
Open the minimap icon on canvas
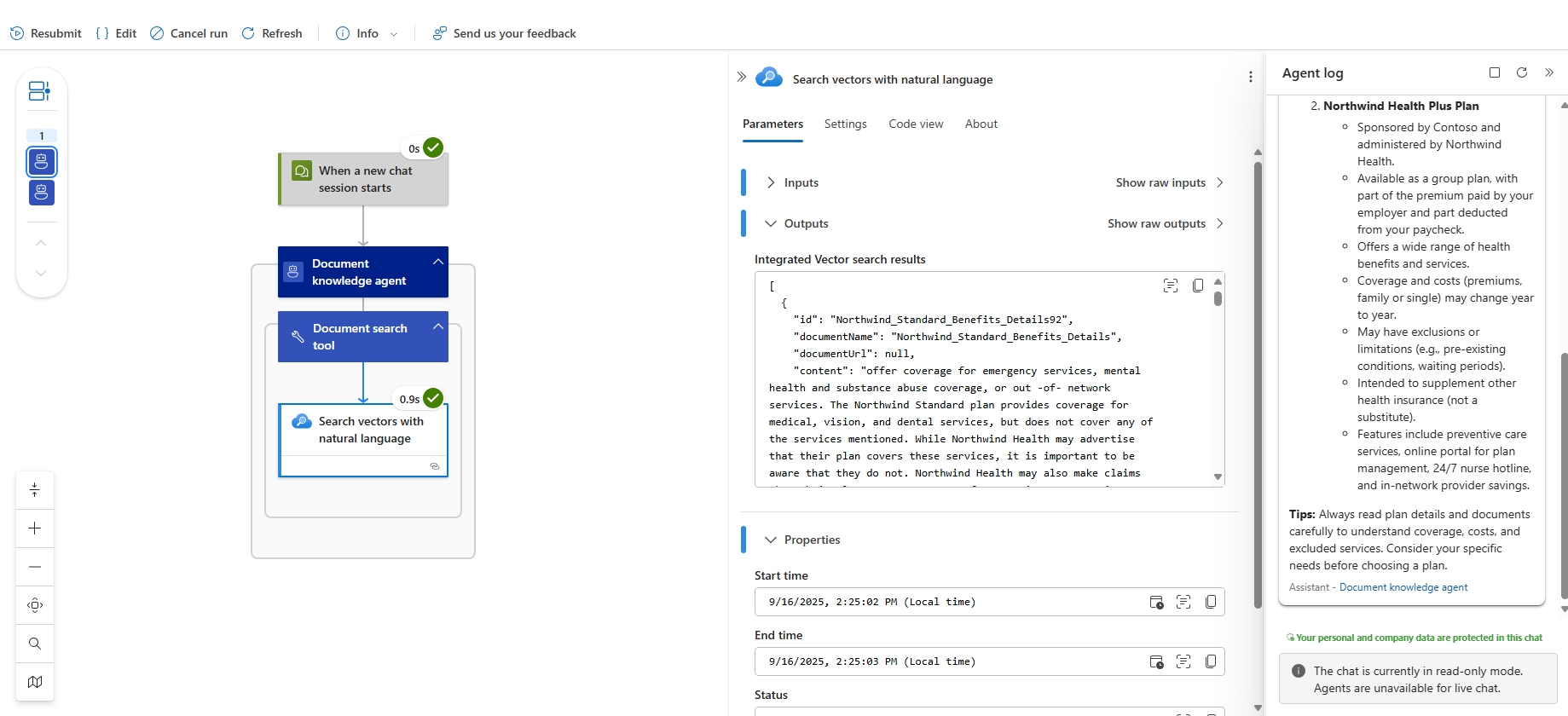(35, 682)
